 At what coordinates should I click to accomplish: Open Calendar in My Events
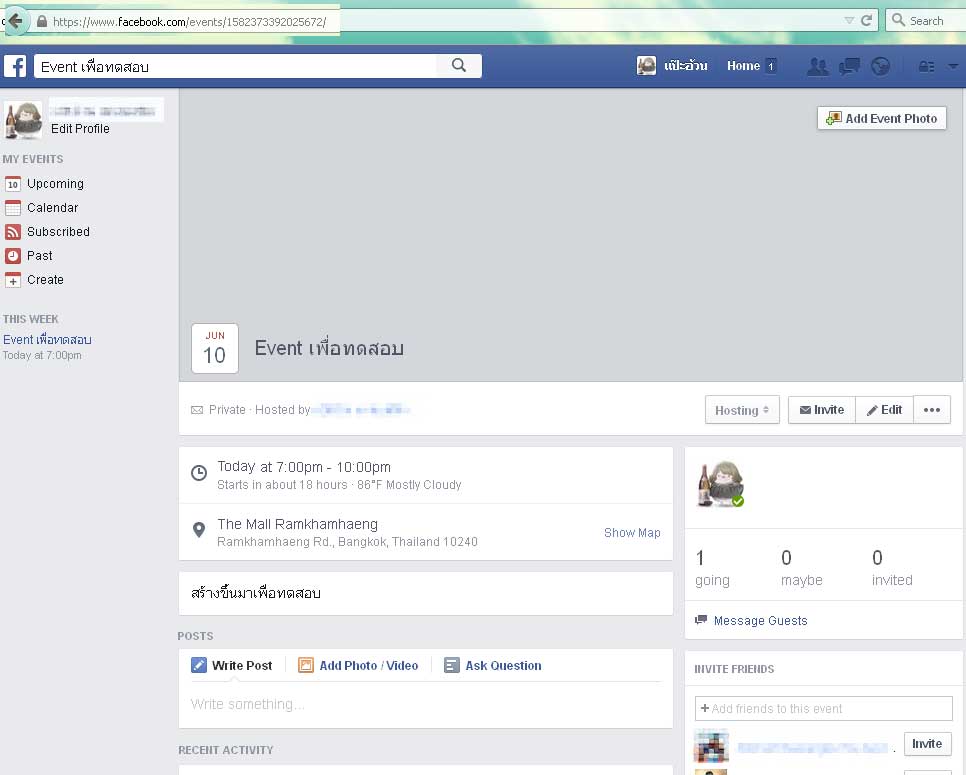[x=52, y=208]
